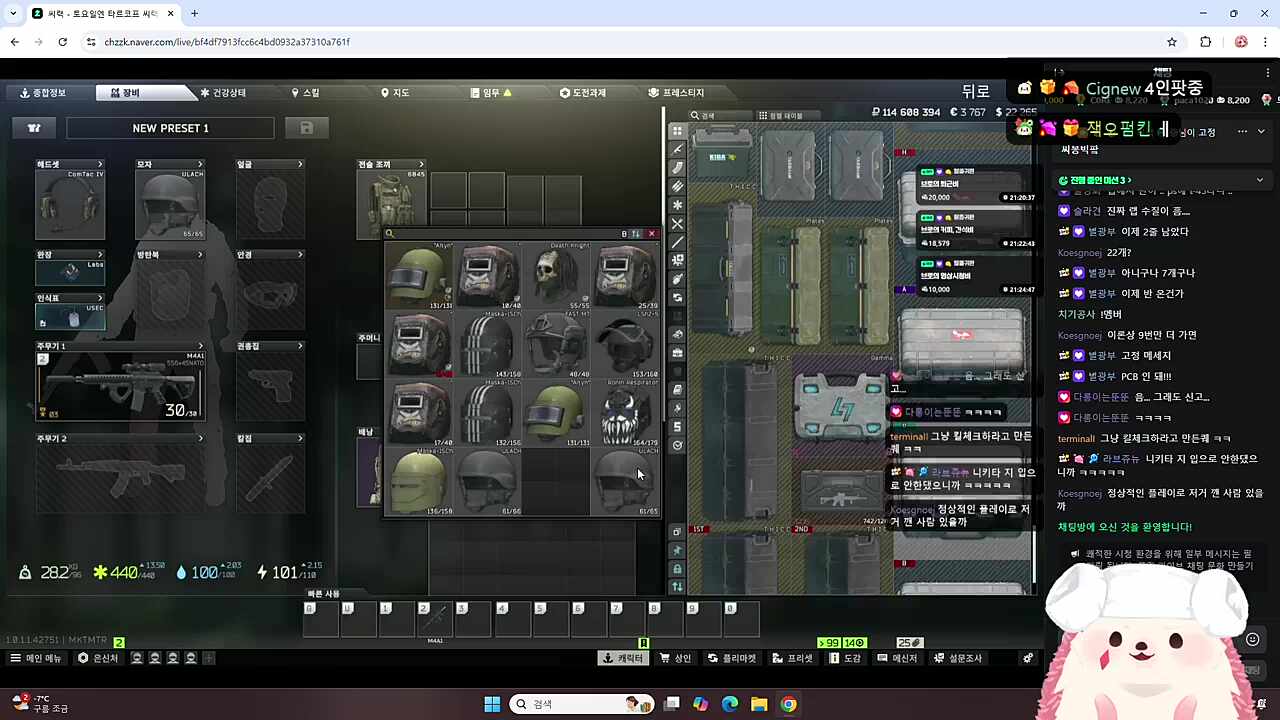Open the 도감 (Handbook) bottom button

point(846,658)
